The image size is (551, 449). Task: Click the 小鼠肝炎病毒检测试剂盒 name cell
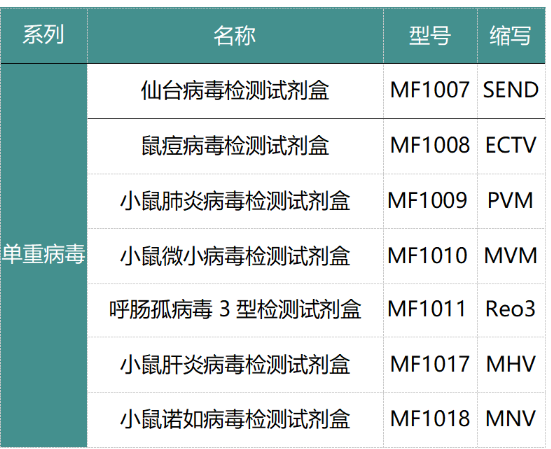coord(235,364)
